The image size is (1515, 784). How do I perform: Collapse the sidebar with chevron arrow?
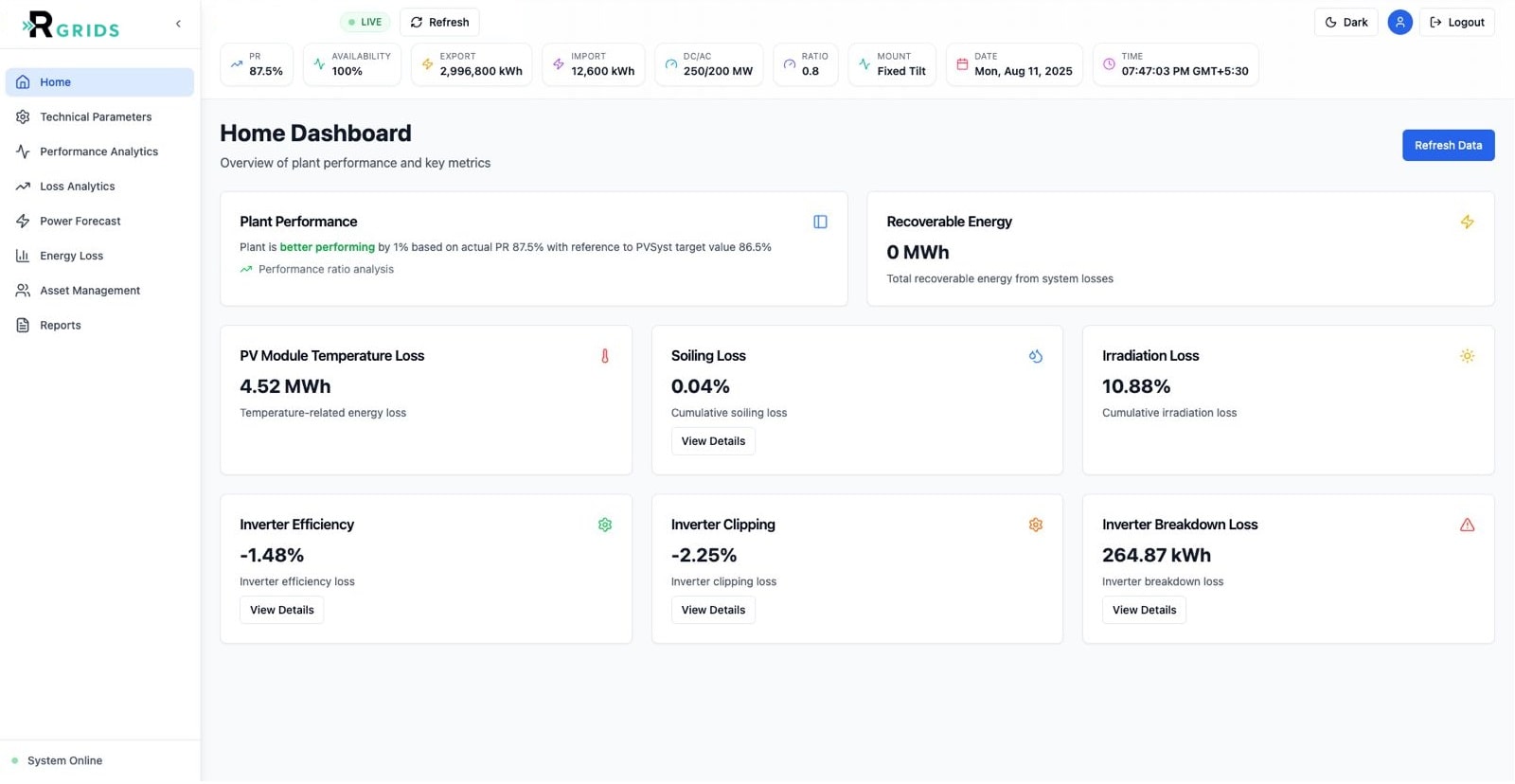pos(178,24)
